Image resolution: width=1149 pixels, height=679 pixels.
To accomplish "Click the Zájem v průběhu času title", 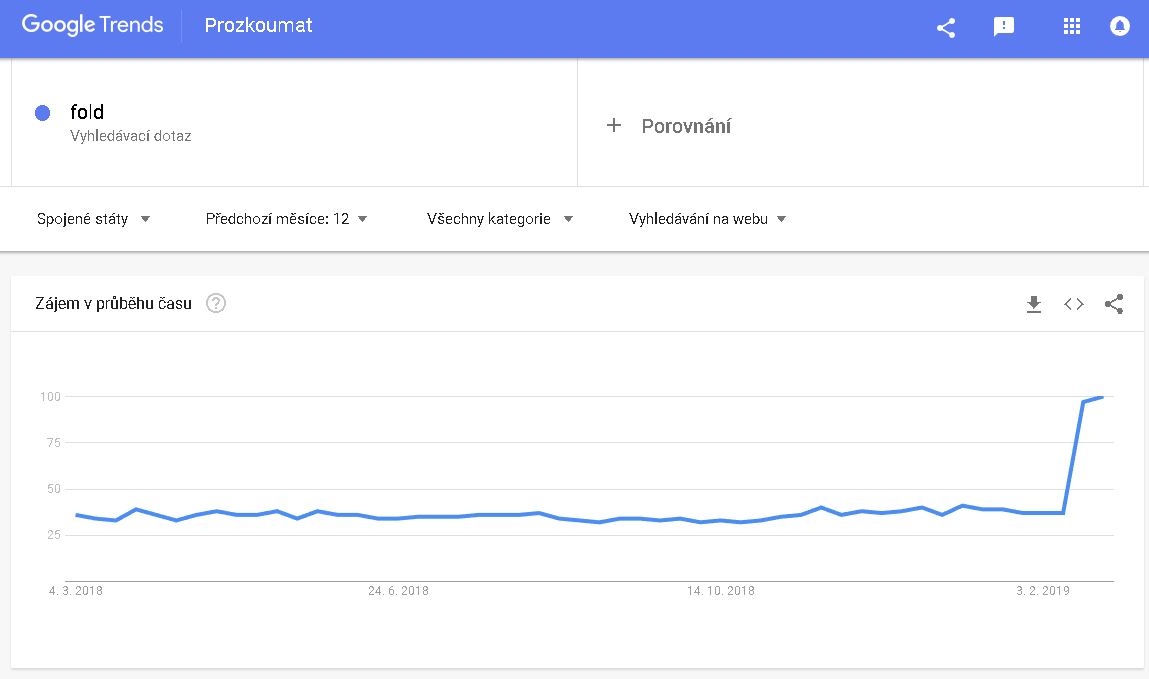I will [113, 304].
